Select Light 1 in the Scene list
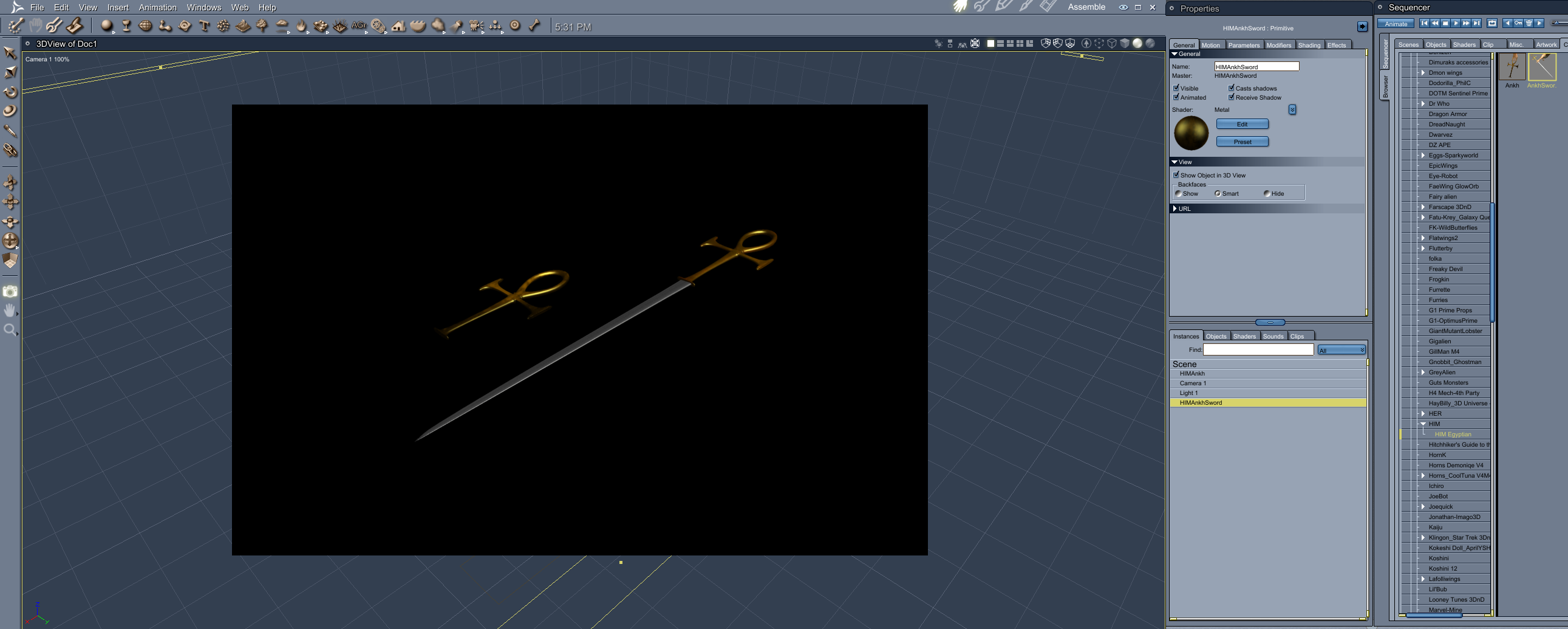Viewport: 1568px width, 629px height. pos(1268,393)
